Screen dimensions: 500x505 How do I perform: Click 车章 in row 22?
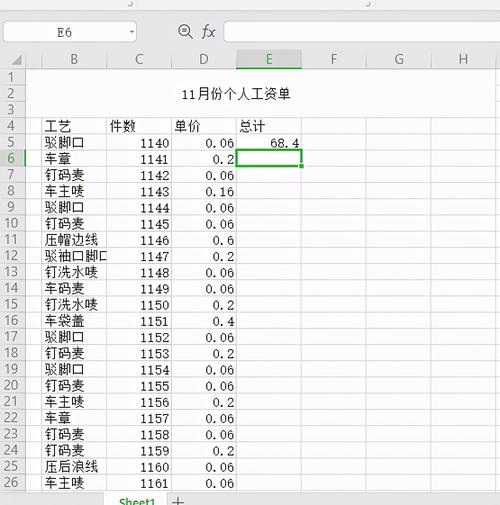pyautogui.click(x=74, y=418)
